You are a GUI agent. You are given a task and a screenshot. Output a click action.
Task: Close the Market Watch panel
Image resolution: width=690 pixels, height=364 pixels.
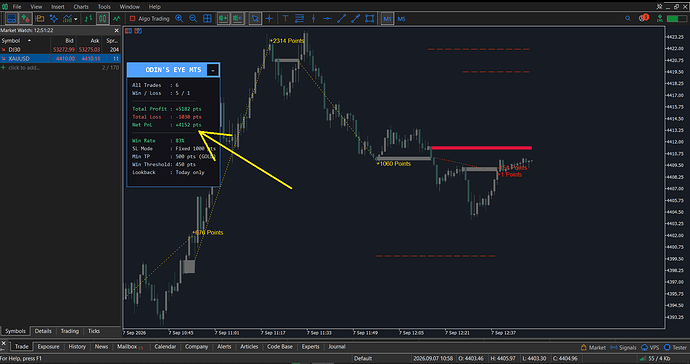pos(117,30)
